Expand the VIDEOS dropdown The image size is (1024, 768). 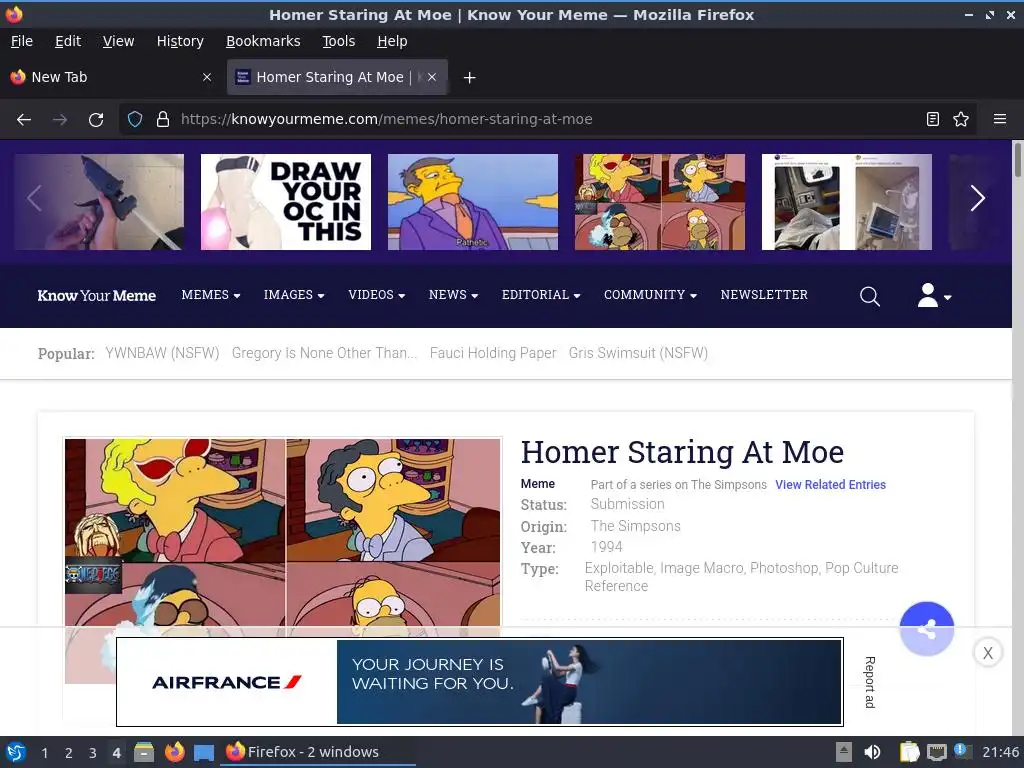click(377, 295)
